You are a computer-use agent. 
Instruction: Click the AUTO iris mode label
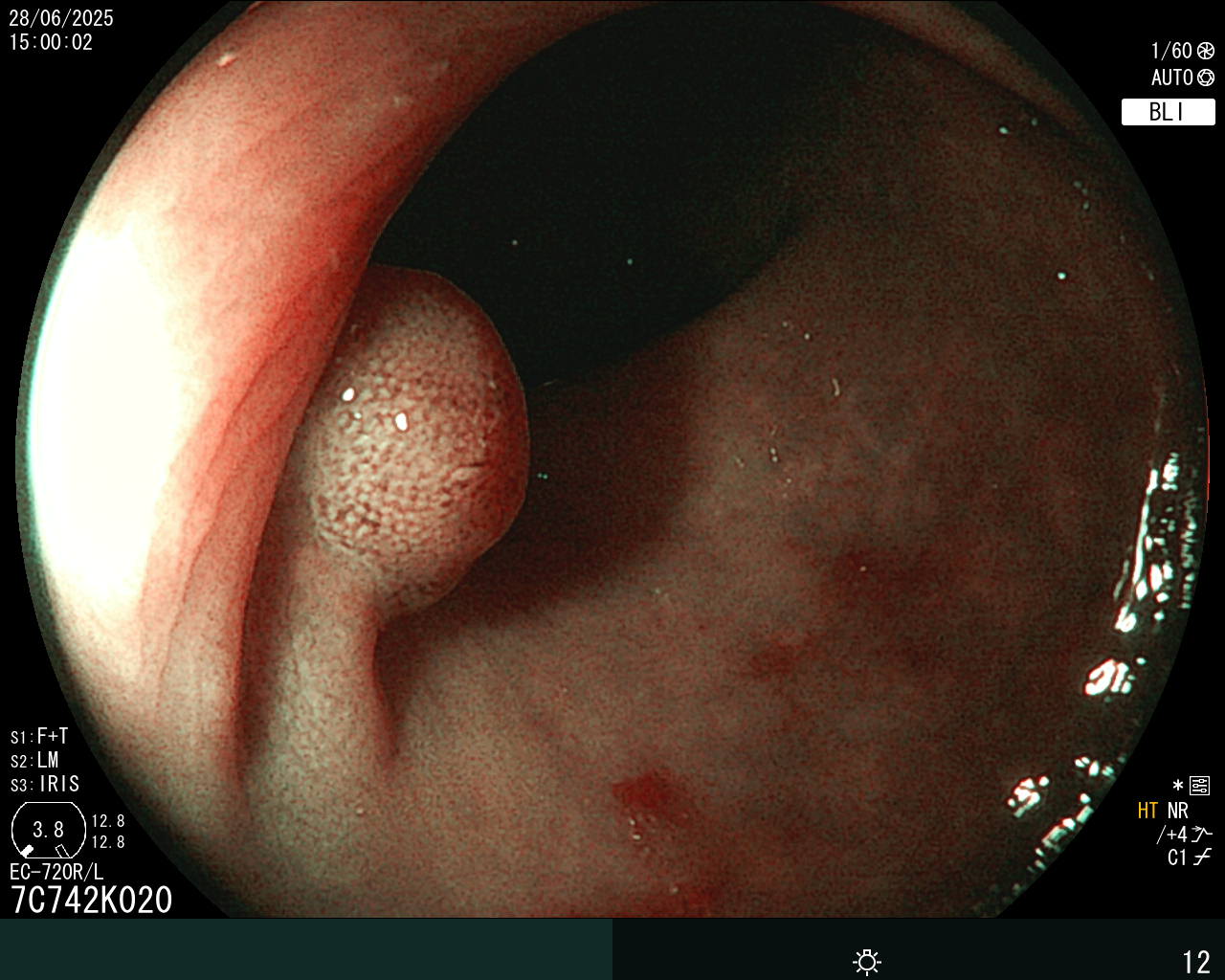pyautogui.click(x=1171, y=78)
